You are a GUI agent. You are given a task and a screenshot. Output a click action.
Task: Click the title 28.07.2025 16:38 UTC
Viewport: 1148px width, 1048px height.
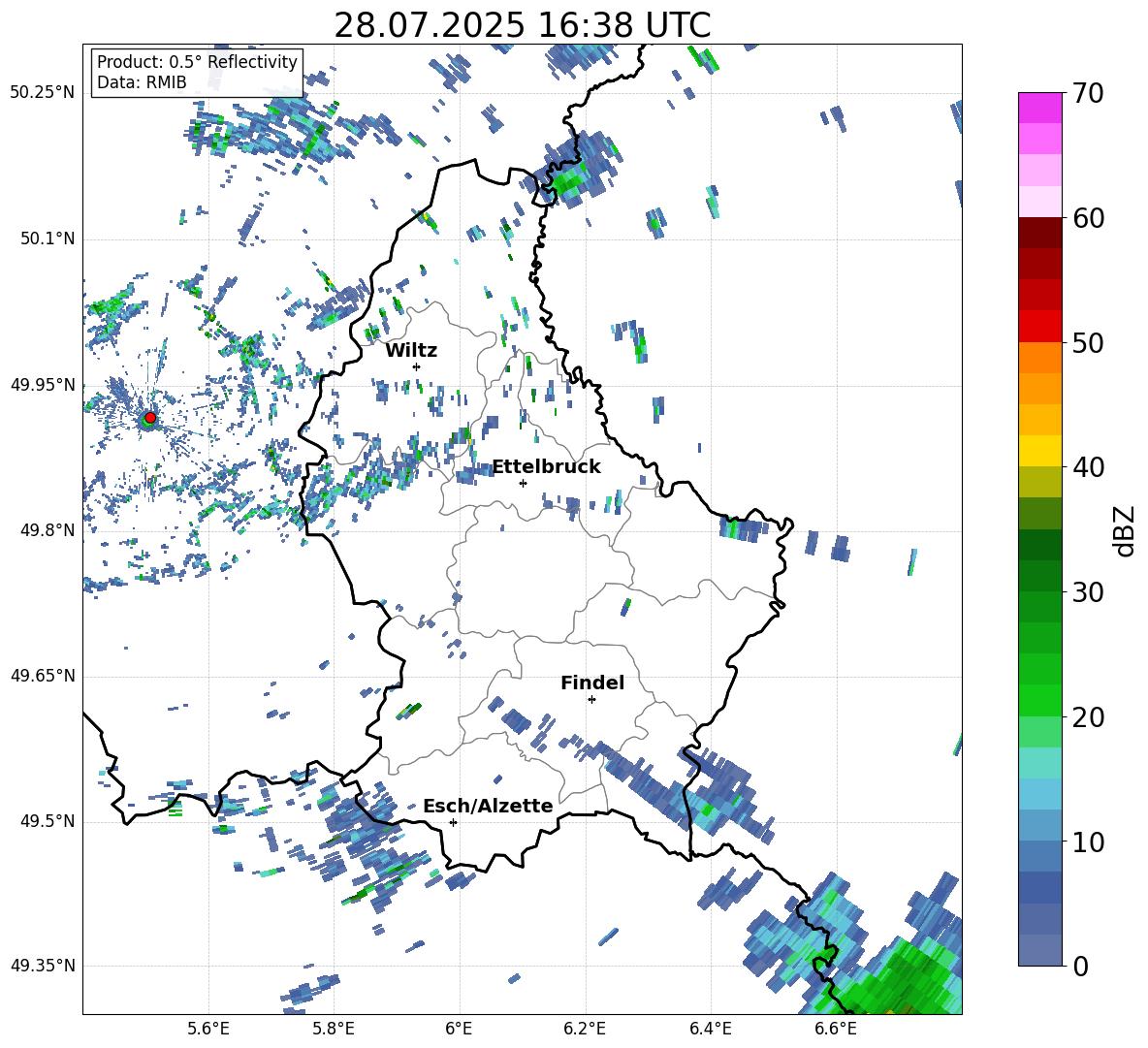coord(523,25)
